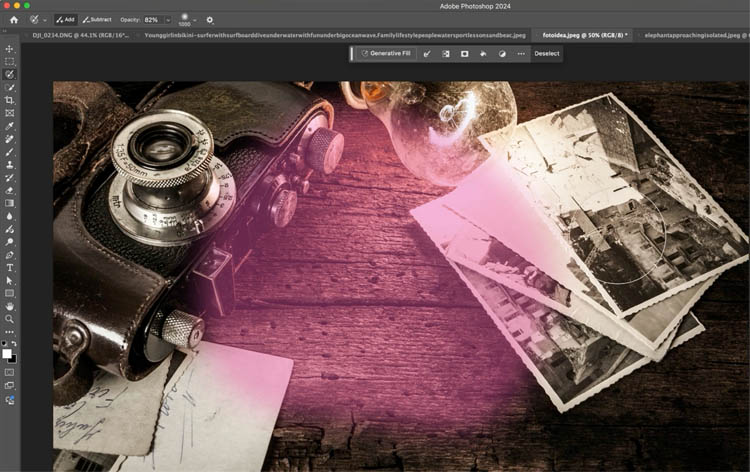Image resolution: width=750 pixels, height=472 pixels.
Task: Enable Subtract mode for selection brush
Action: (97, 20)
